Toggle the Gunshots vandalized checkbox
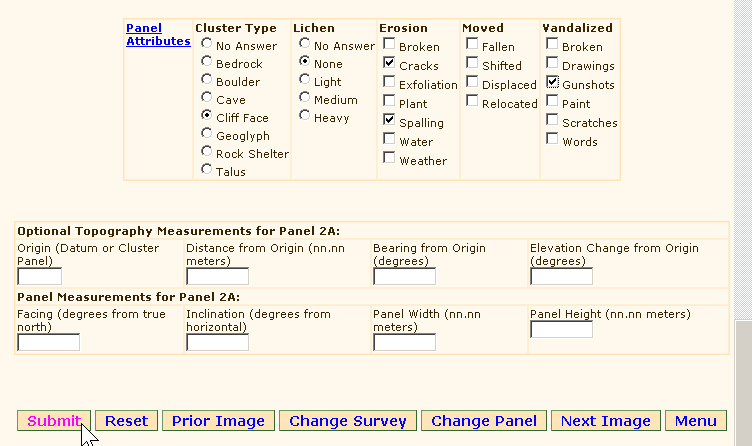Viewport: 752px width, 446px height. (553, 83)
